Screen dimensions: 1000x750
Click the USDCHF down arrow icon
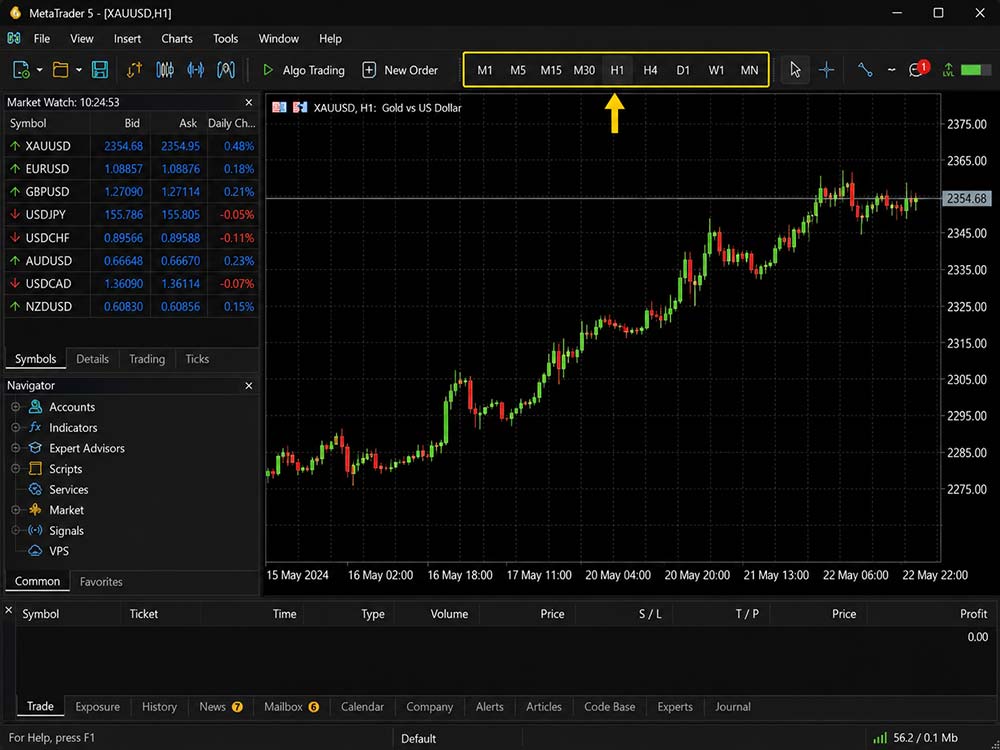point(15,238)
